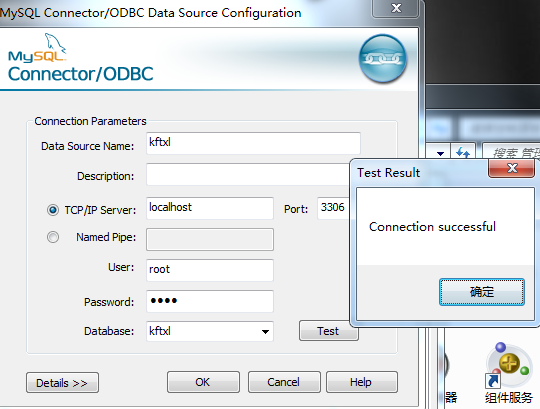Open the 组件服务 shortcut icon
The image size is (540, 409).
tap(508, 373)
